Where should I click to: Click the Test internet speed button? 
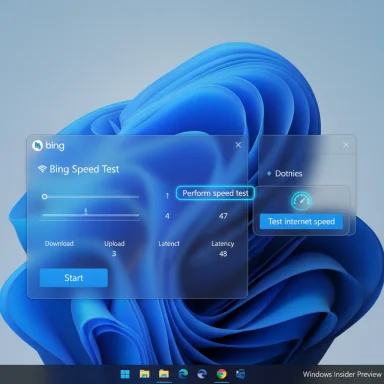[301, 222]
